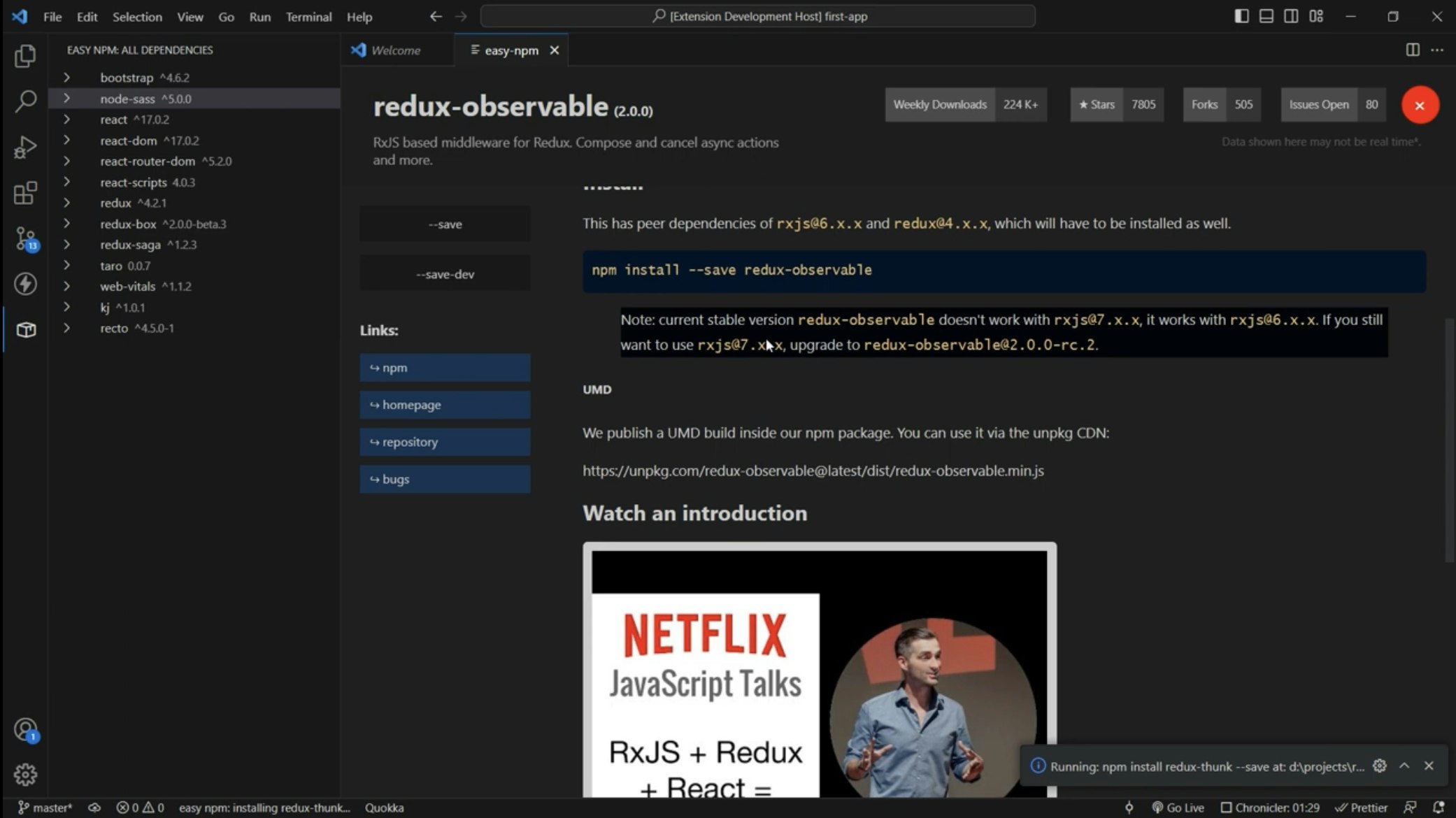Go back with the left arrow

click(436, 16)
